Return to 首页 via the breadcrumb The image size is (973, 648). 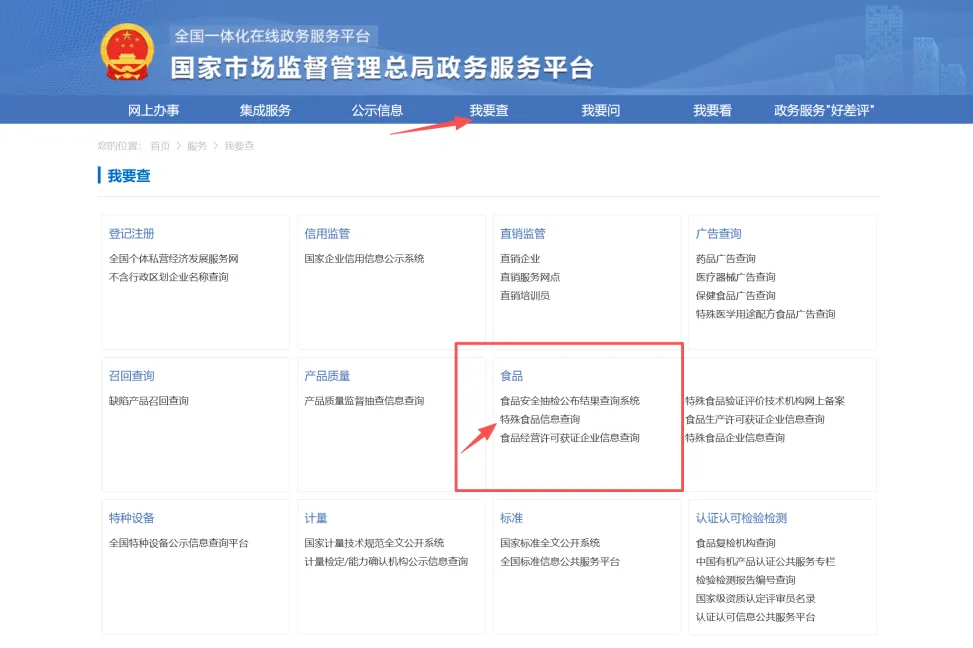coord(160,144)
